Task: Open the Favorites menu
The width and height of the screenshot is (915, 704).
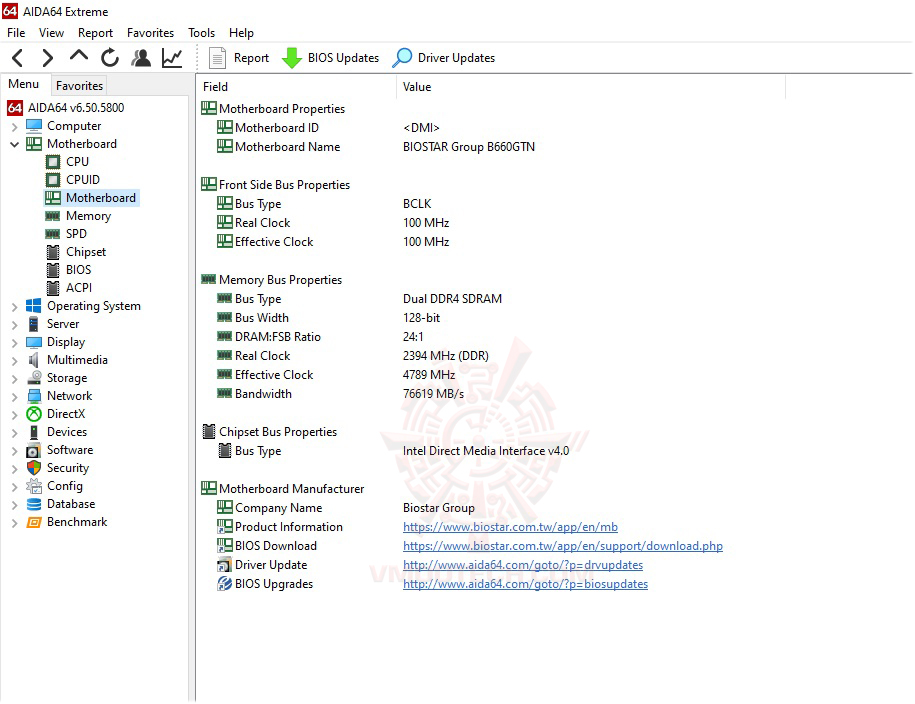Action: pos(151,33)
